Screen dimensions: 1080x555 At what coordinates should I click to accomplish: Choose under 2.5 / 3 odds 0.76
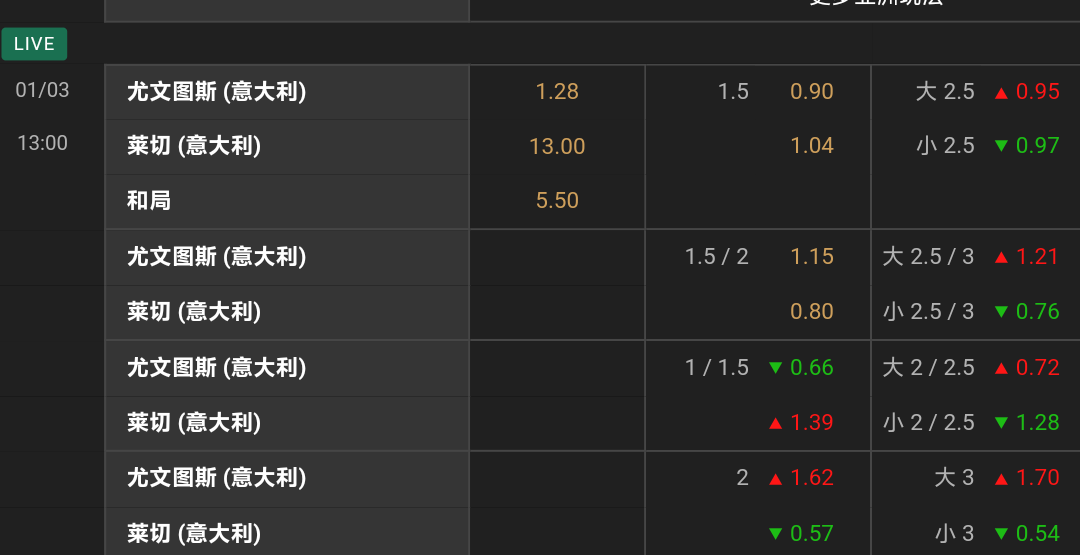(x=1037, y=311)
